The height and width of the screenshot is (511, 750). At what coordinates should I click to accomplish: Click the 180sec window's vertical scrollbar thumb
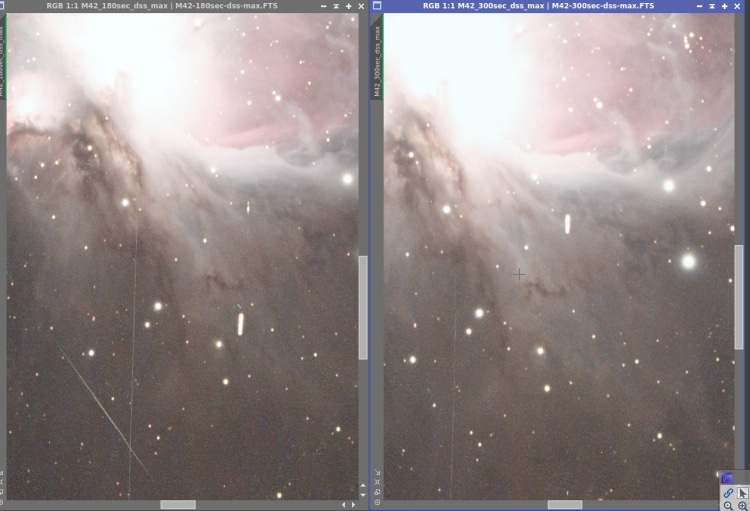click(363, 308)
